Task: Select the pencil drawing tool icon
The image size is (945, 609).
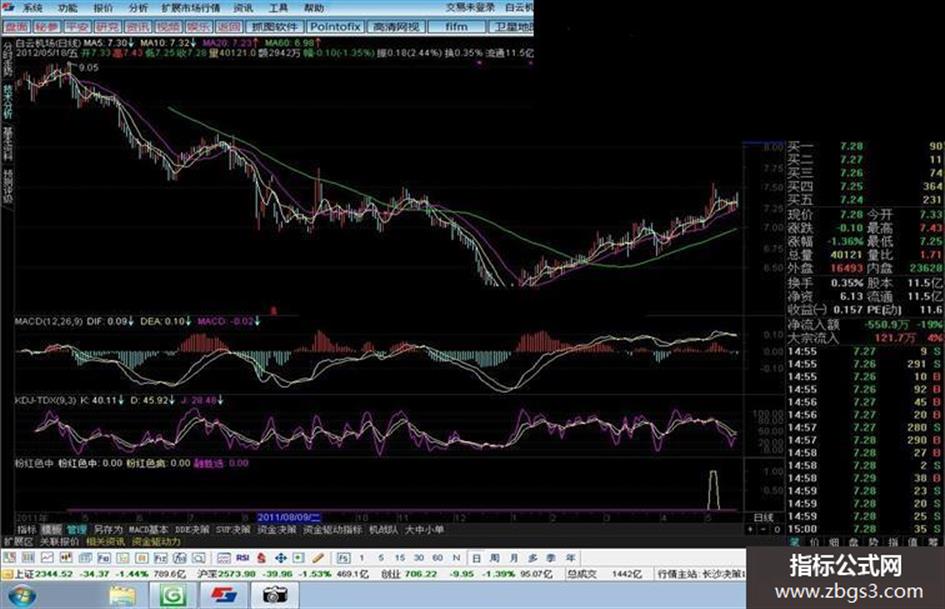Action: [318, 558]
